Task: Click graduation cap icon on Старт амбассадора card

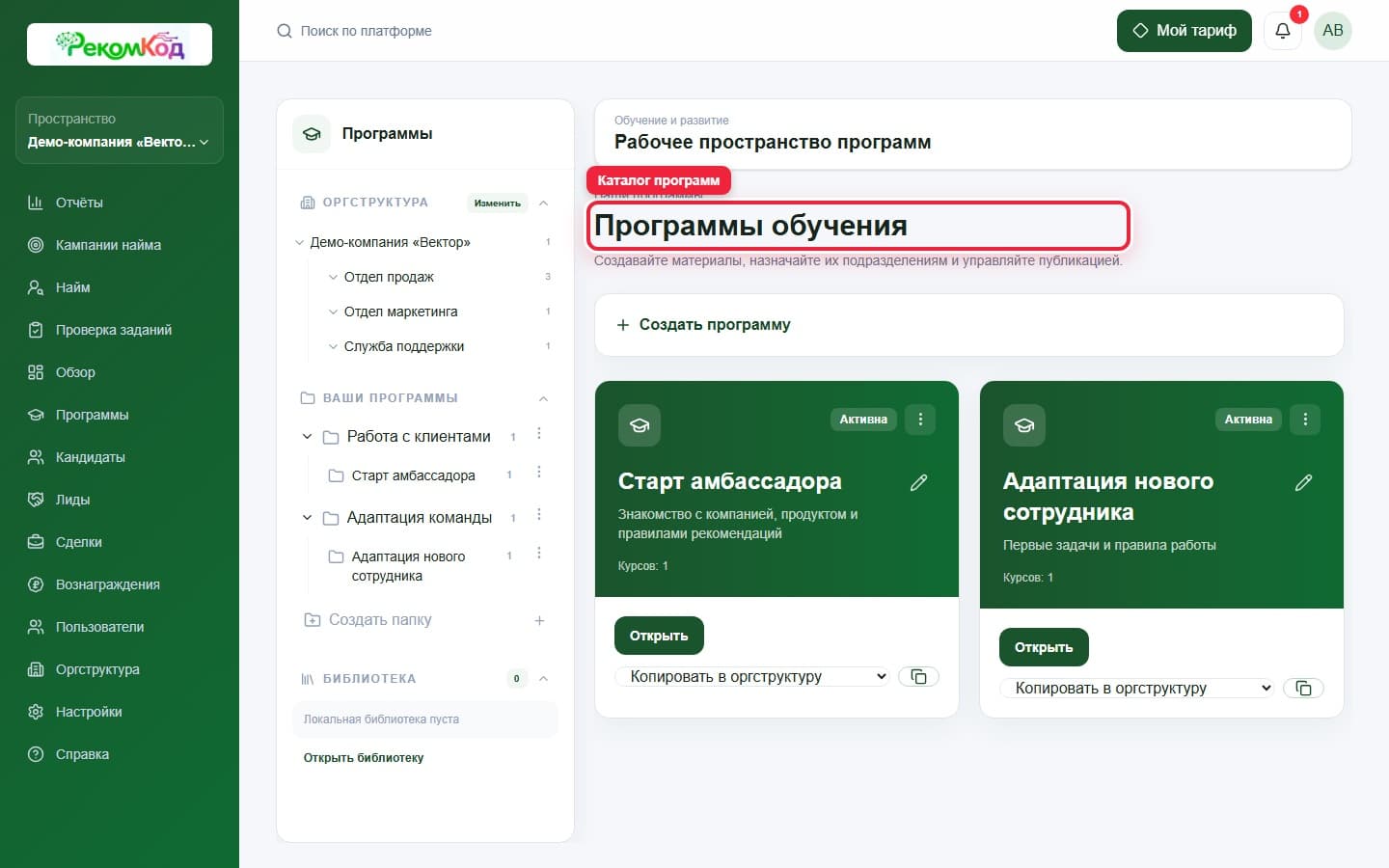Action: click(x=640, y=425)
